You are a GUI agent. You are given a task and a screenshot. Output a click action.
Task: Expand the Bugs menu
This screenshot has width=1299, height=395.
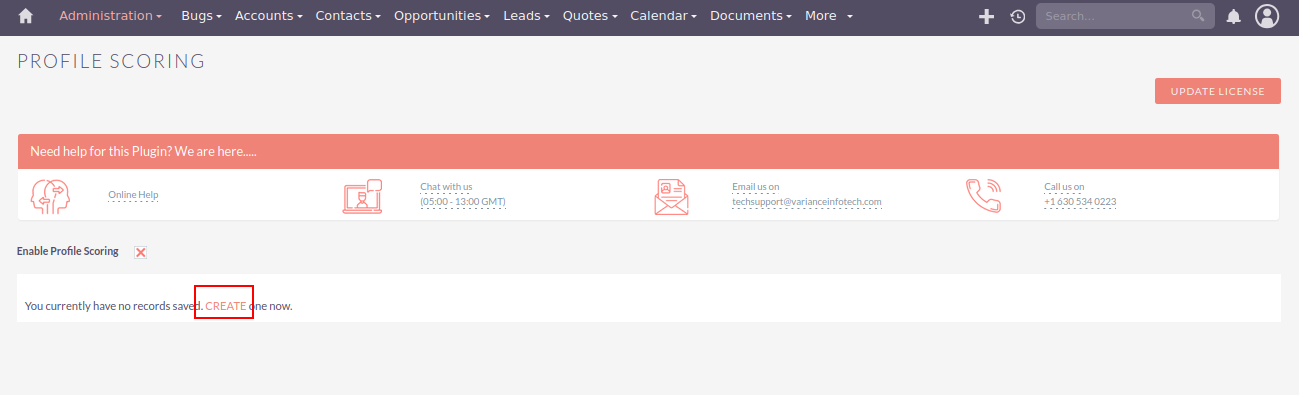[x=201, y=16]
